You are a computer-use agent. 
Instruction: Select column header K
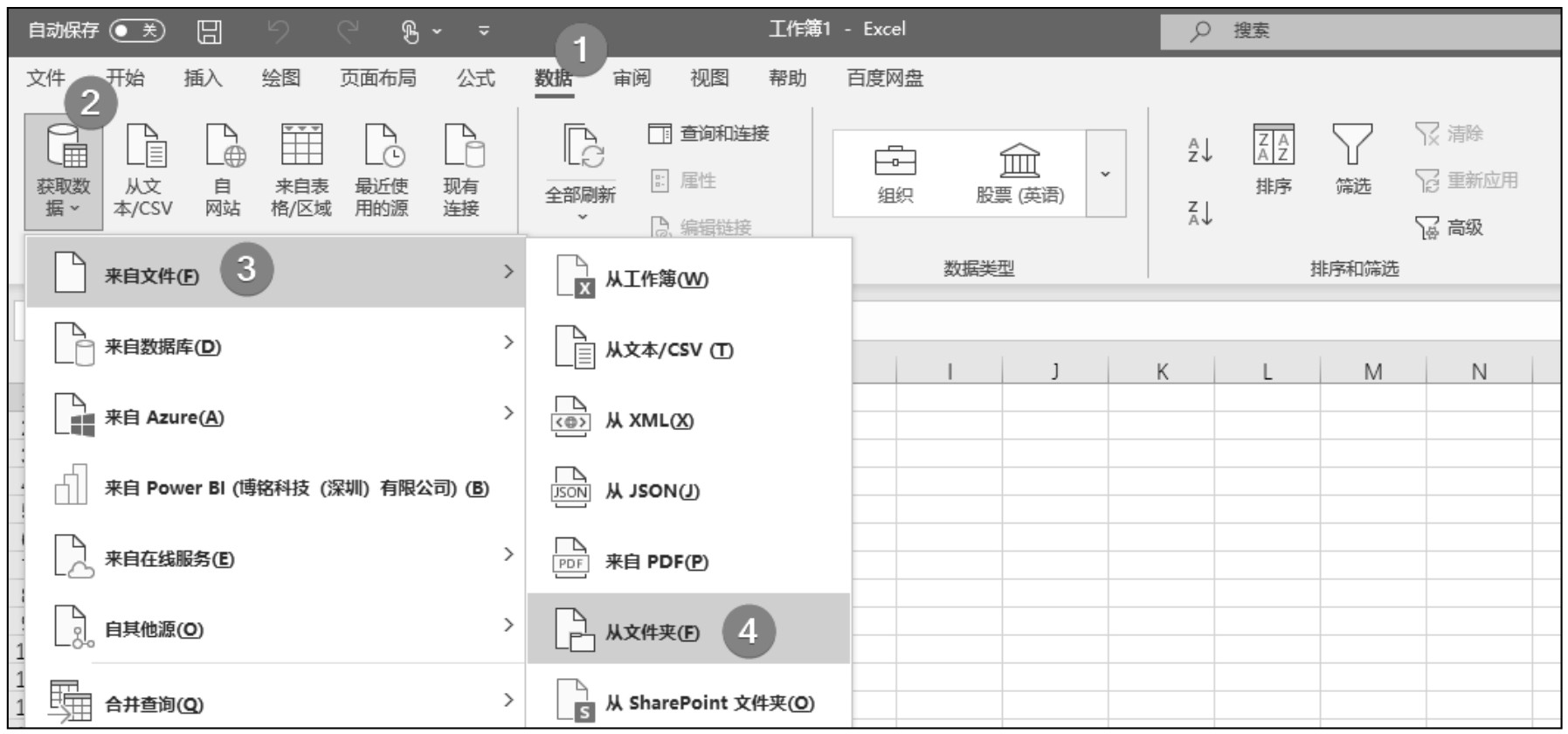(1162, 371)
